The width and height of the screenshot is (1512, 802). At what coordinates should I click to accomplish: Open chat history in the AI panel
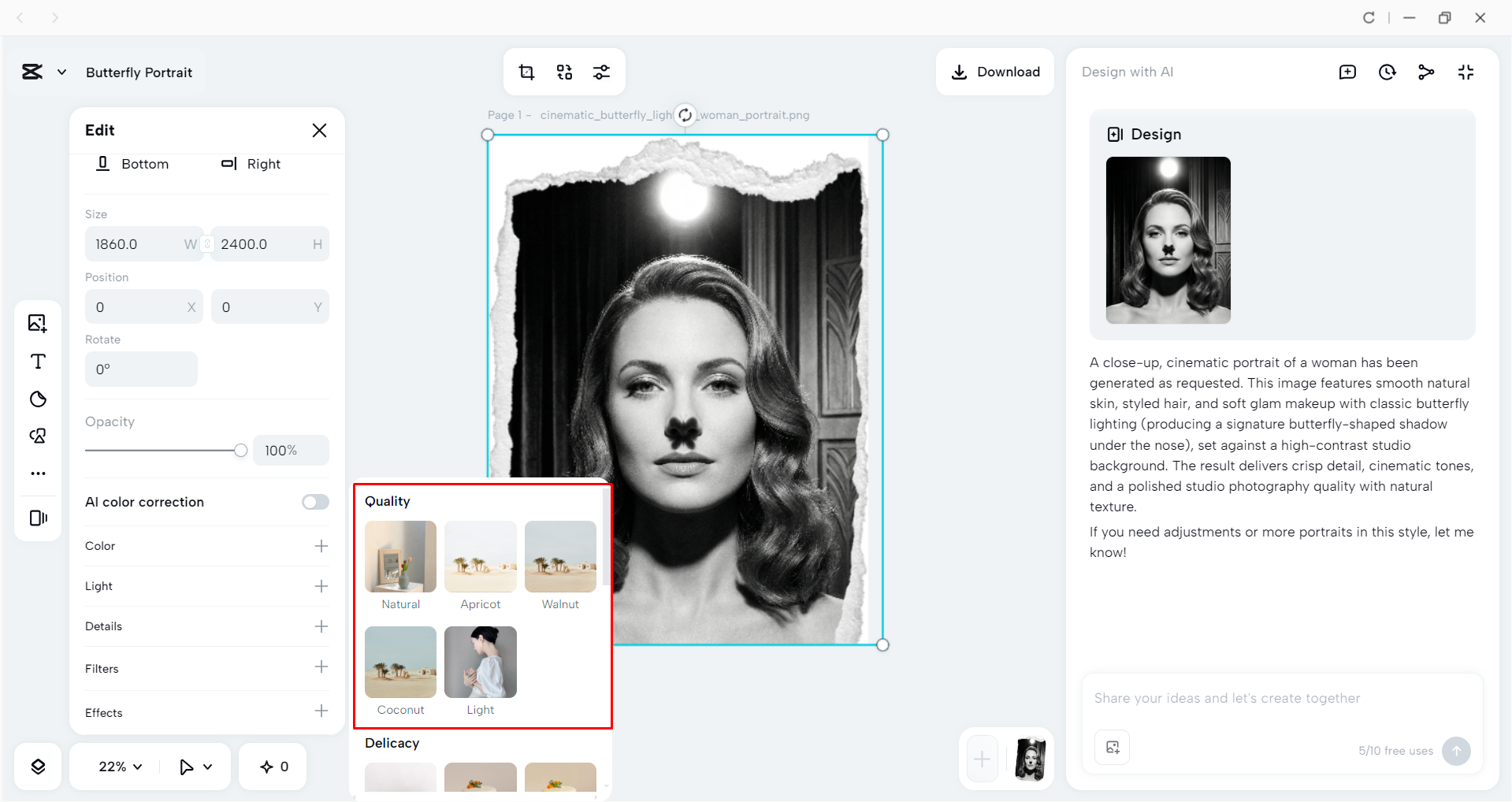[1387, 72]
